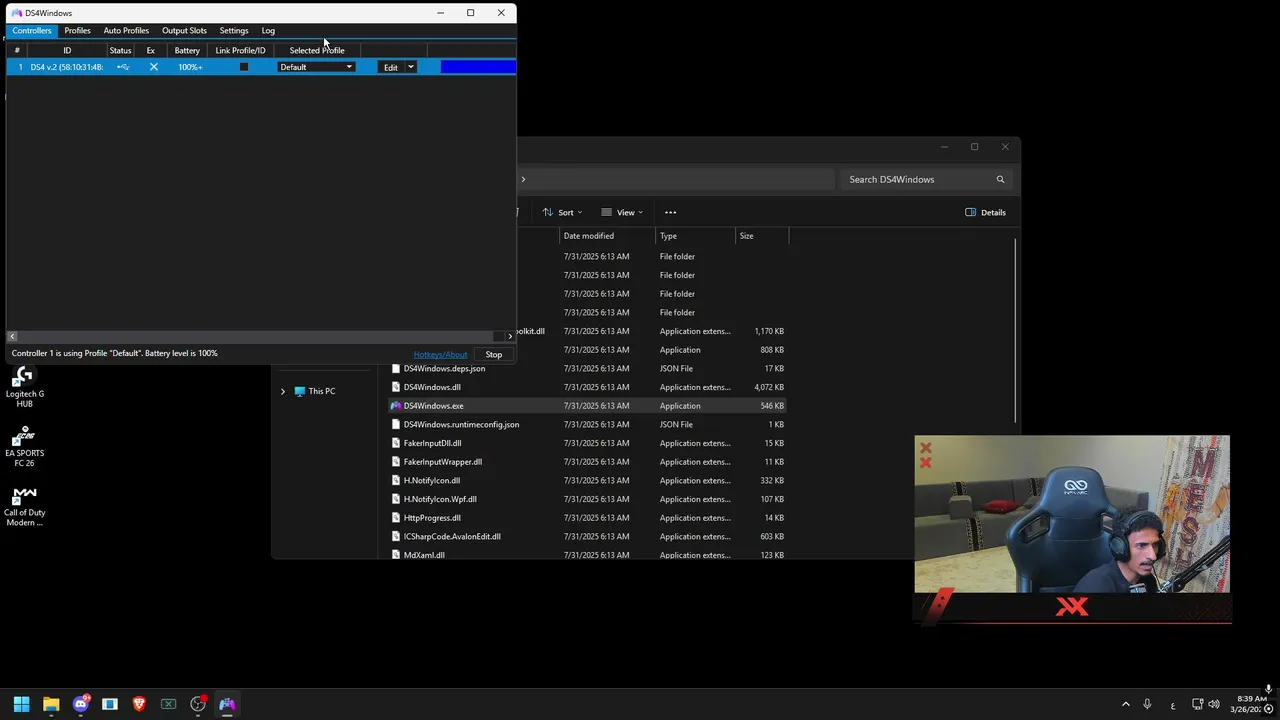Toggle the Link Profile/ID checkbox
The width and height of the screenshot is (1280, 720).
tap(243, 67)
